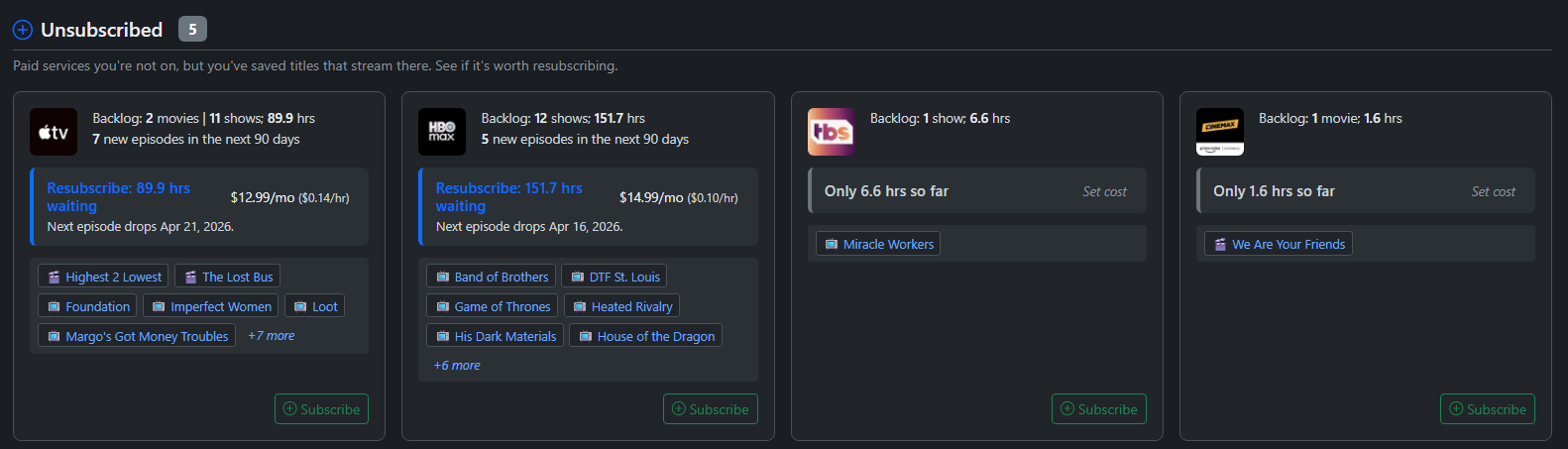This screenshot has width=1568, height=449.
Task: Click the unsubscribed count badge showing 5
Action: (192, 30)
